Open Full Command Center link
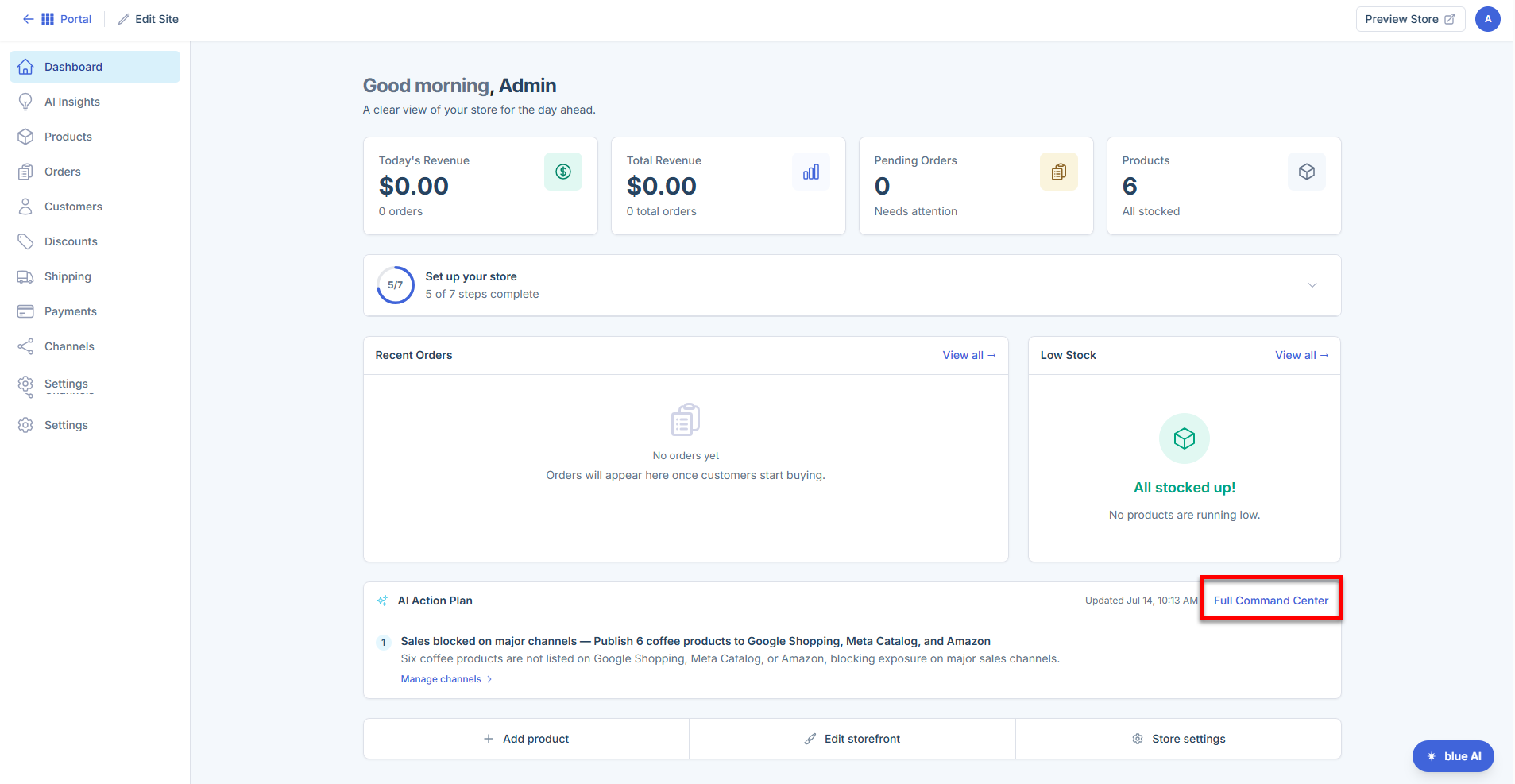 point(1271,601)
